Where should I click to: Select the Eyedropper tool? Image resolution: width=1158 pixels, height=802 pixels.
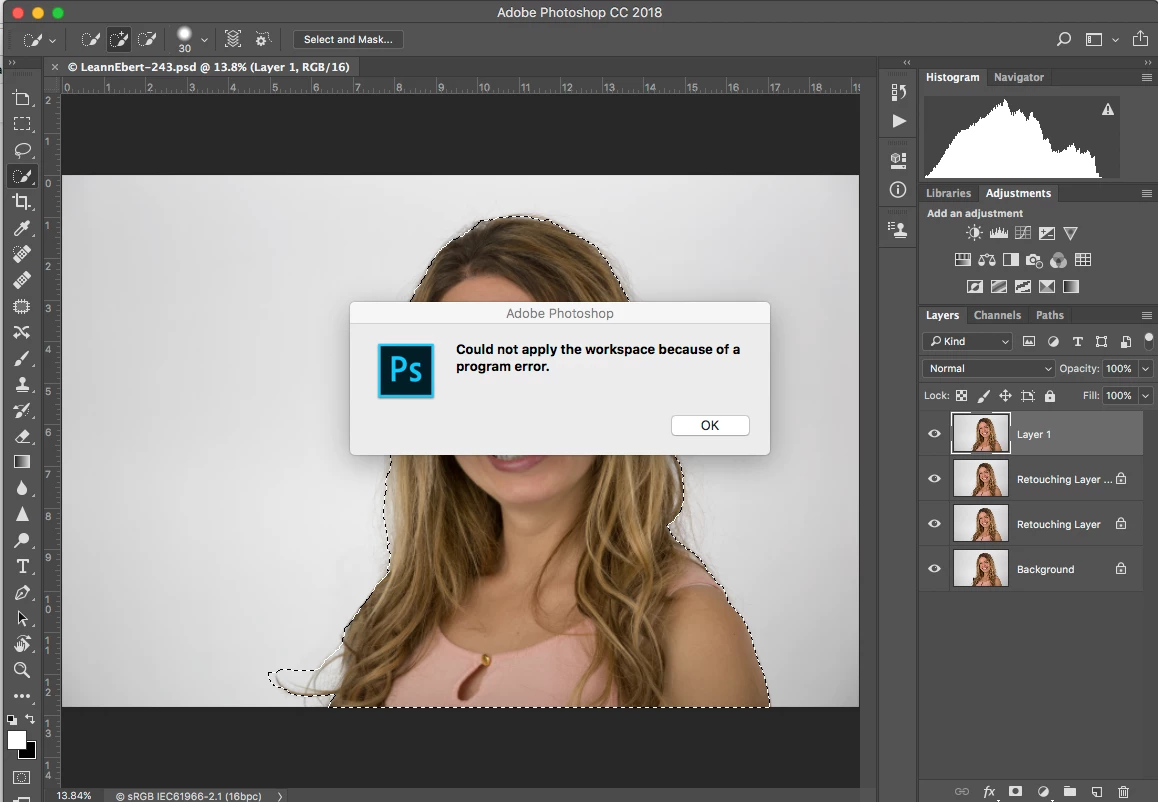(21, 229)
